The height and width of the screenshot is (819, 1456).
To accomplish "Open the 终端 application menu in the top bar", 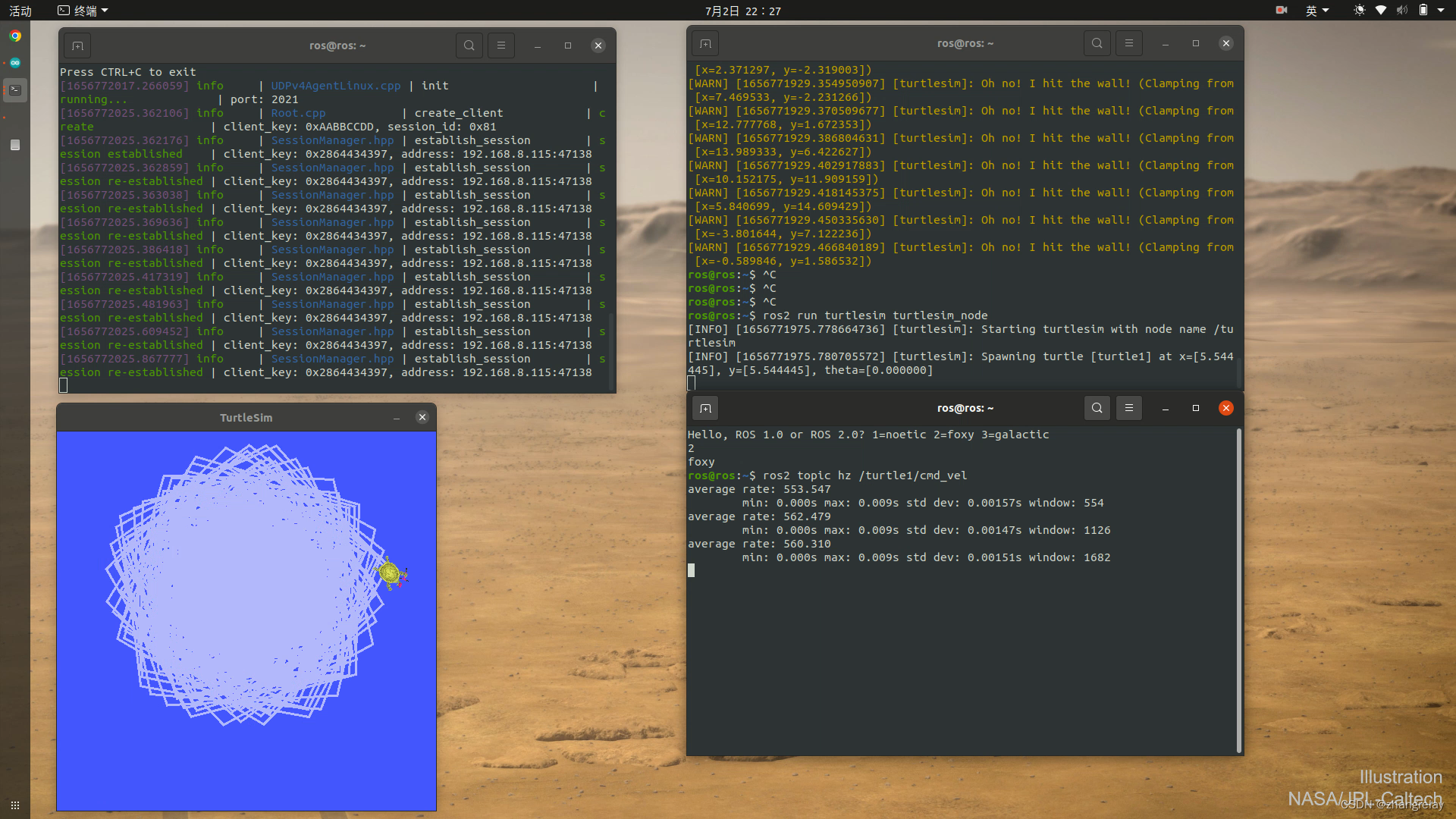I will coord(83,11).
